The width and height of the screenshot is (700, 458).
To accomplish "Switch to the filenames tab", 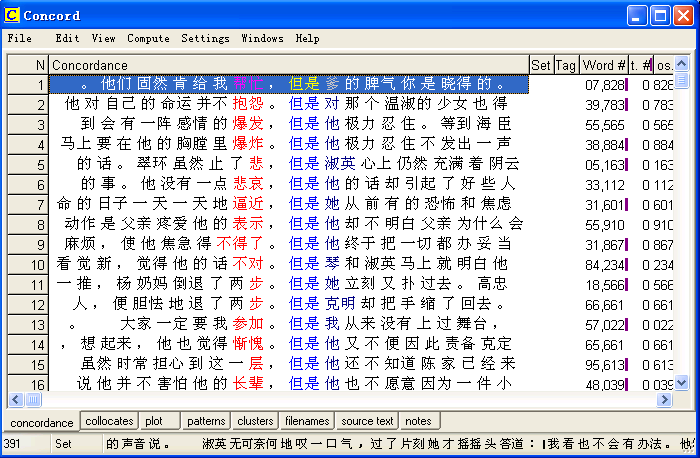I will [307, 421].
